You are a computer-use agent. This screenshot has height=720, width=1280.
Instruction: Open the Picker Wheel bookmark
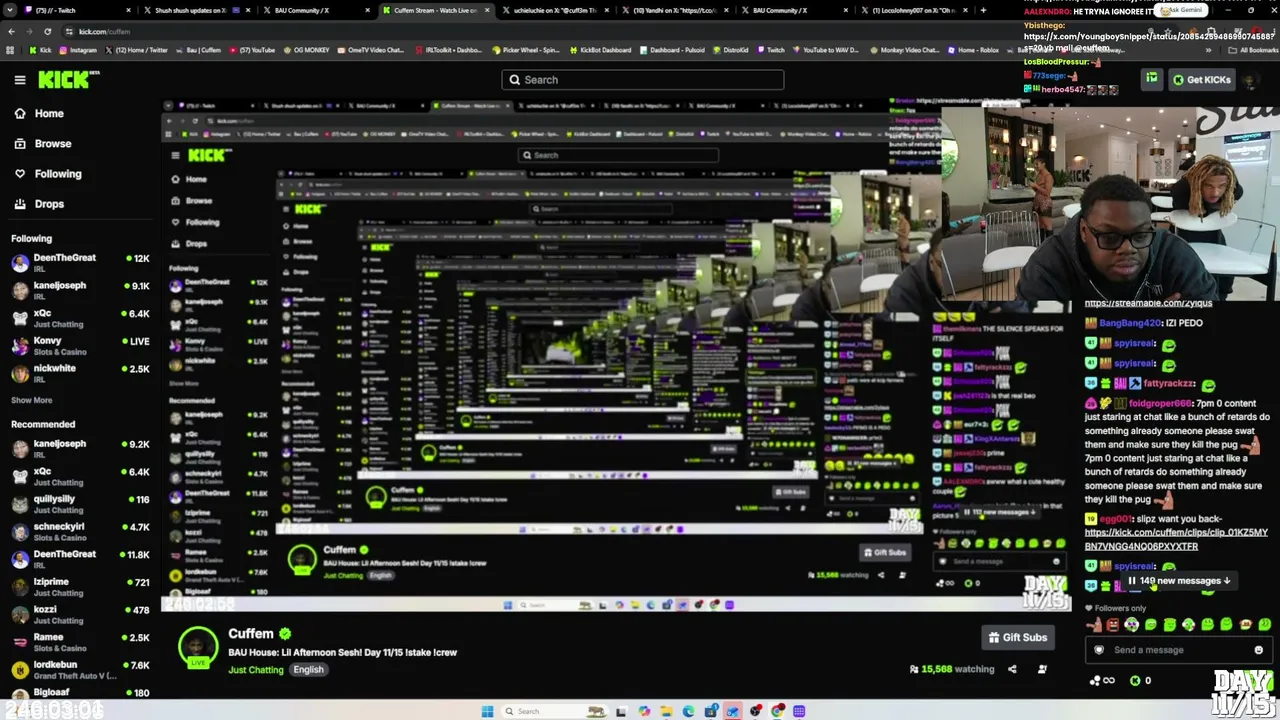pos(526,50)
